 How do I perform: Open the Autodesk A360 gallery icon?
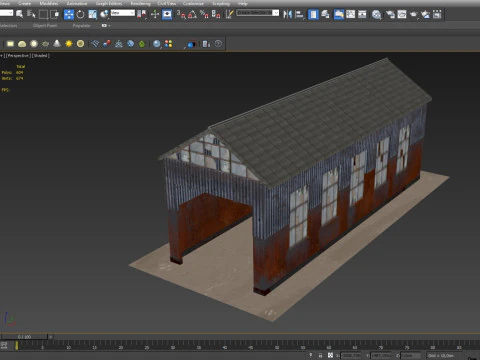(x=437, y=14)
